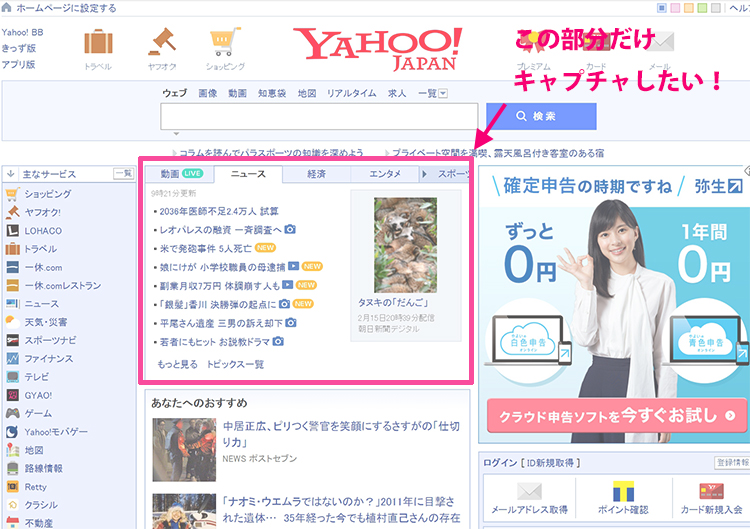Click the 路線情報 train icon
Viewport: 750px width, 529px height.
tap(12, 468)
